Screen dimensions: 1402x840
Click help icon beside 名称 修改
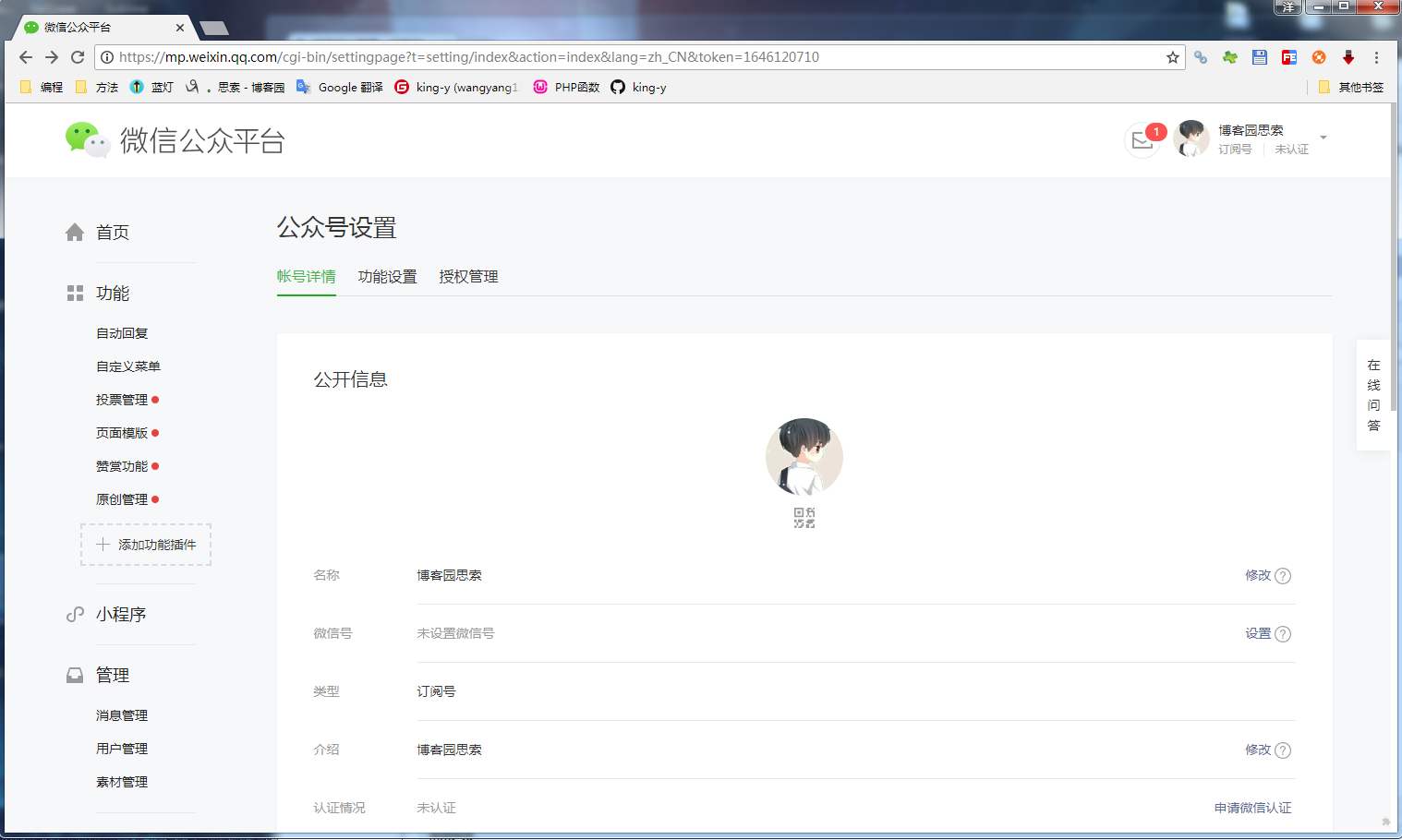coord(1283,576)
